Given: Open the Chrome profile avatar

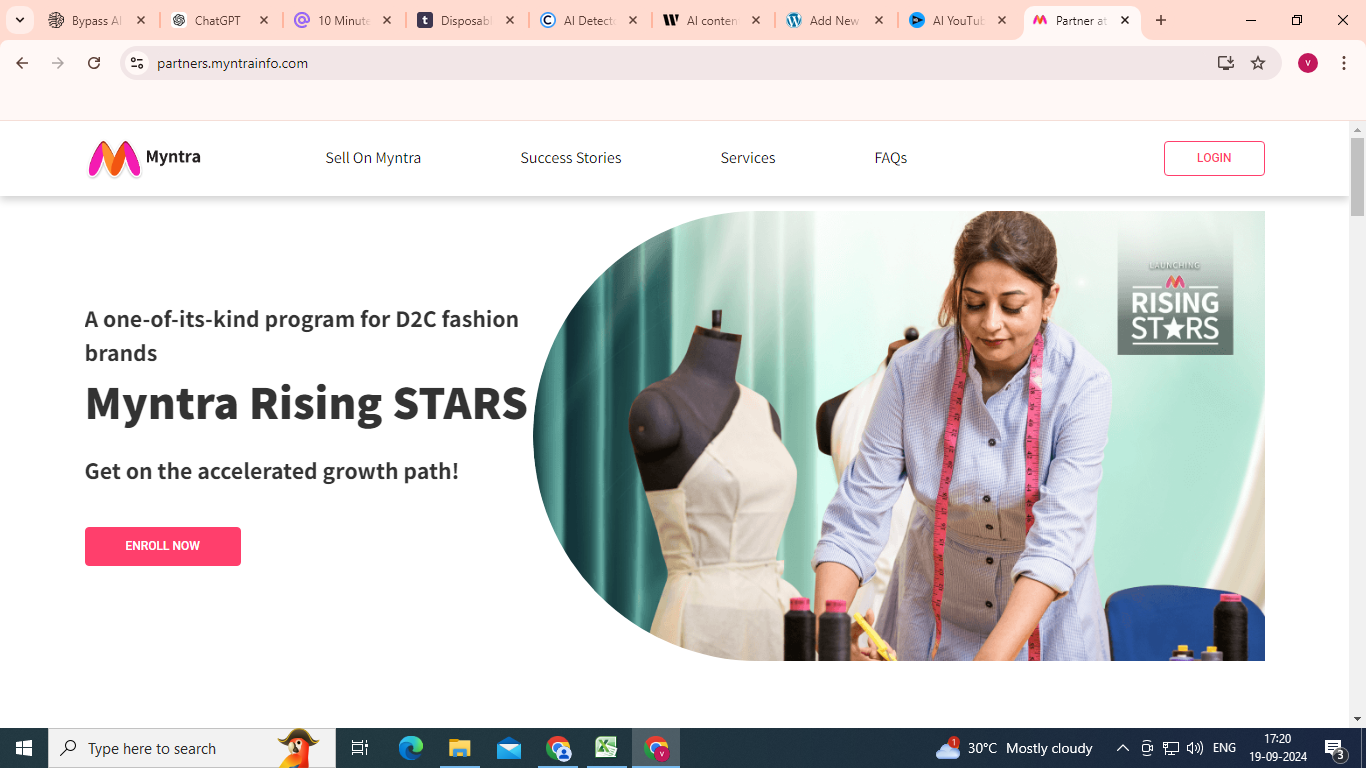Looking at the screenshot, I should 1308,63.
